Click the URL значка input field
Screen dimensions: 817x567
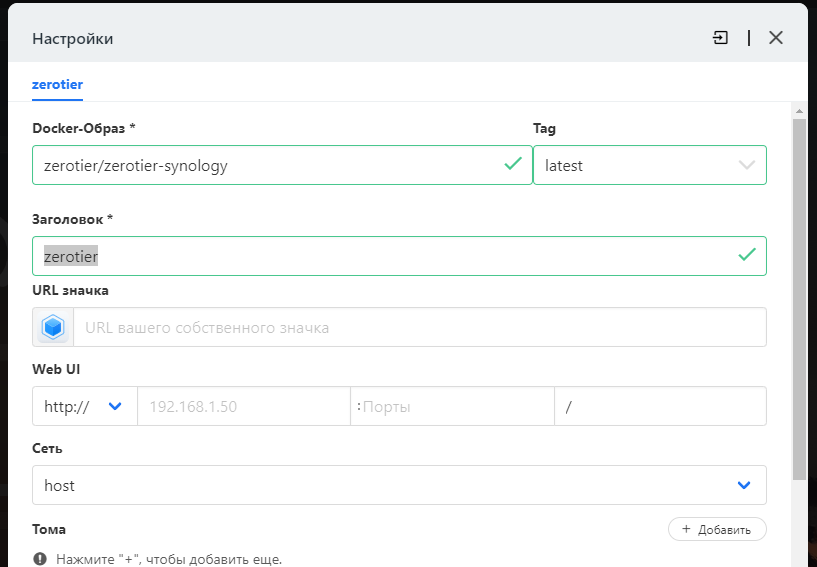420,327
